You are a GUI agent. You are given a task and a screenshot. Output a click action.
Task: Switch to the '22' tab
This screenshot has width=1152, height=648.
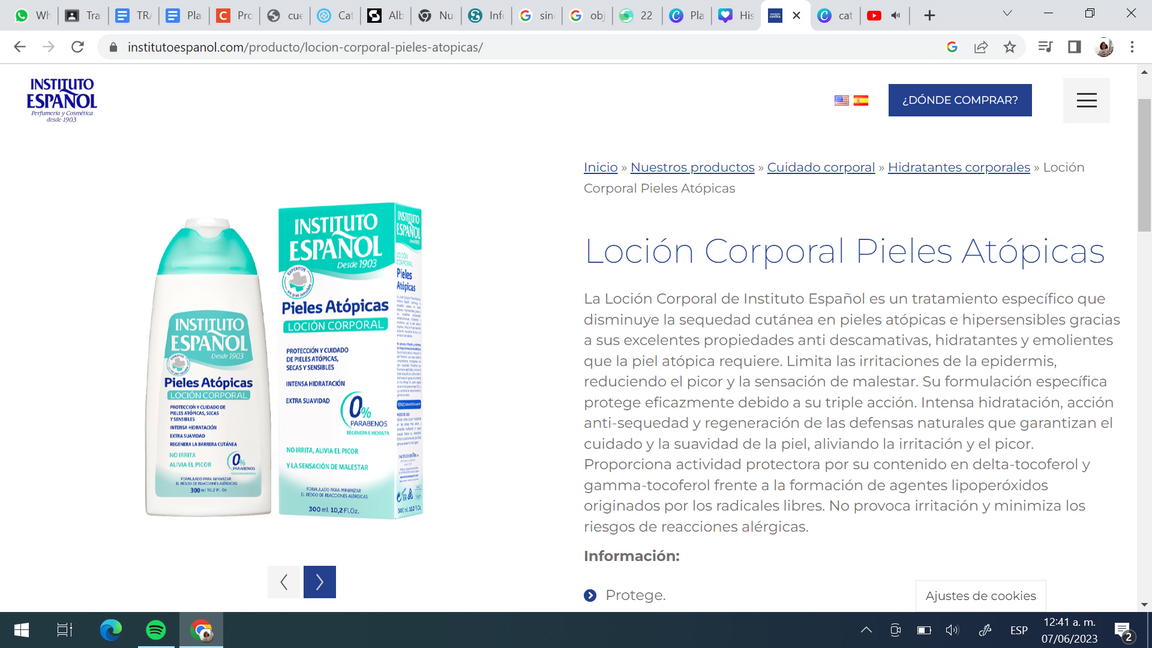(636, 15)
